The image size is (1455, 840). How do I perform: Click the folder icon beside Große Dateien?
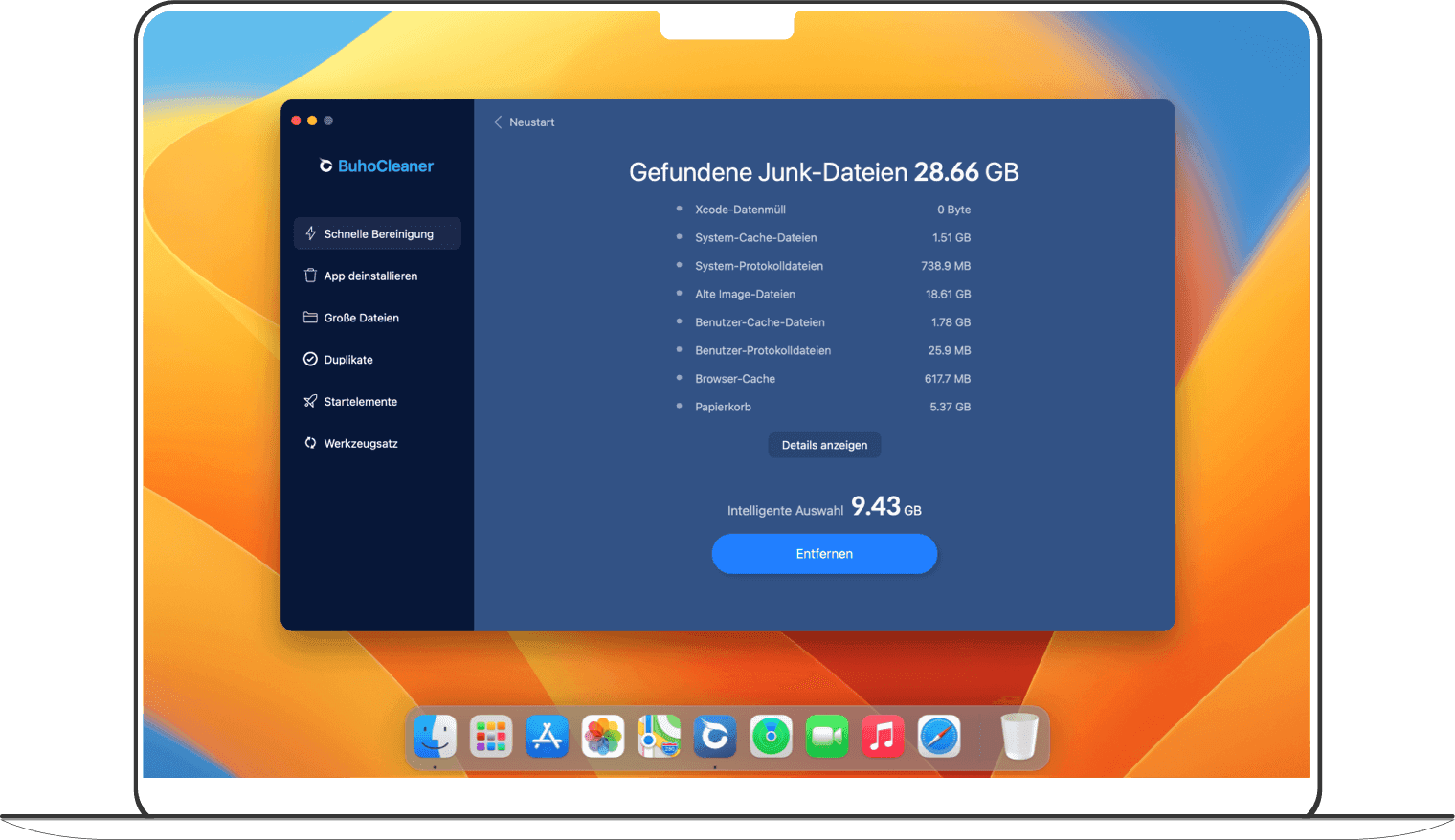point(310,318)
